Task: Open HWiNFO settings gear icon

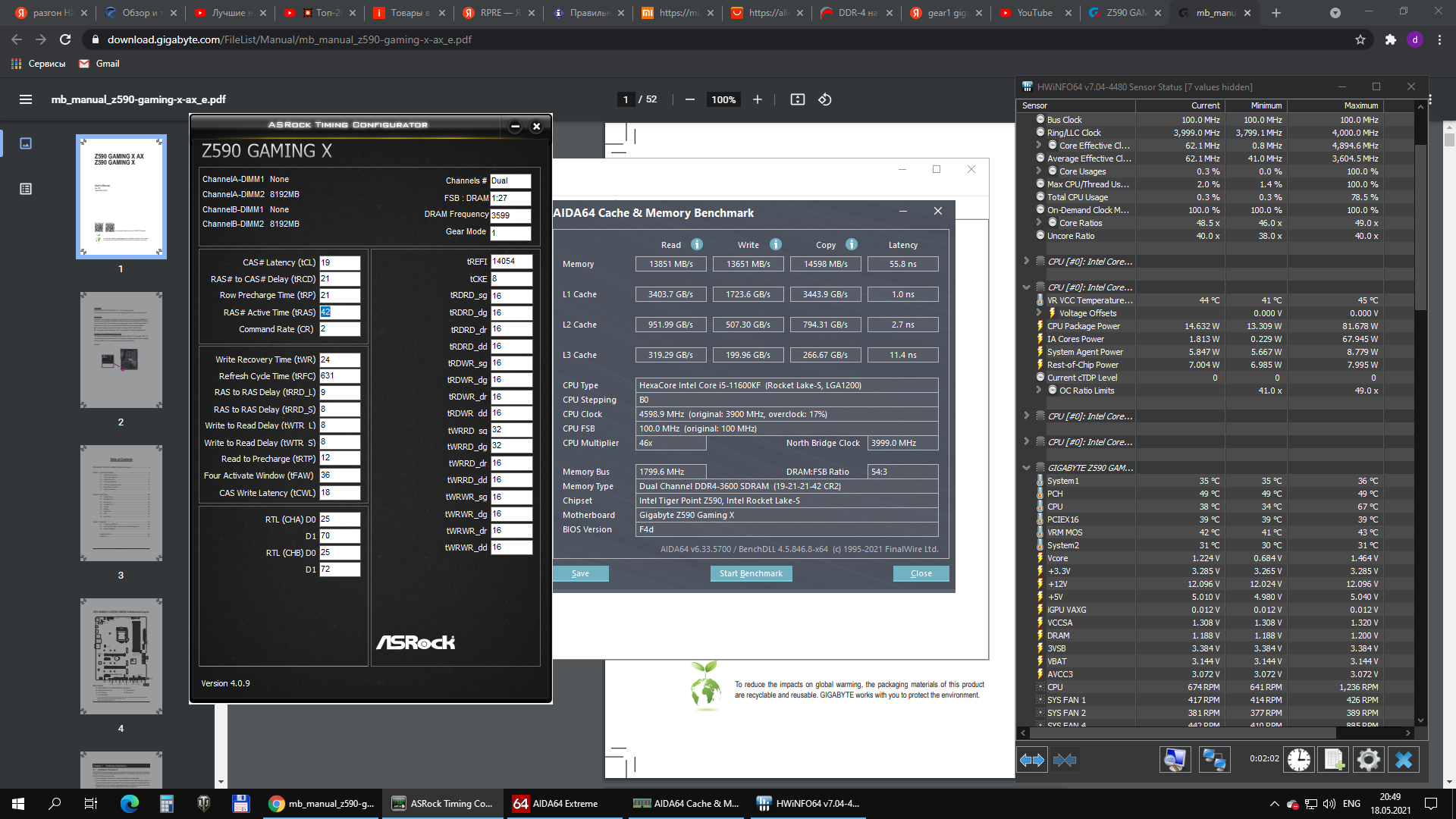Action: click(x=1368, y=759)
